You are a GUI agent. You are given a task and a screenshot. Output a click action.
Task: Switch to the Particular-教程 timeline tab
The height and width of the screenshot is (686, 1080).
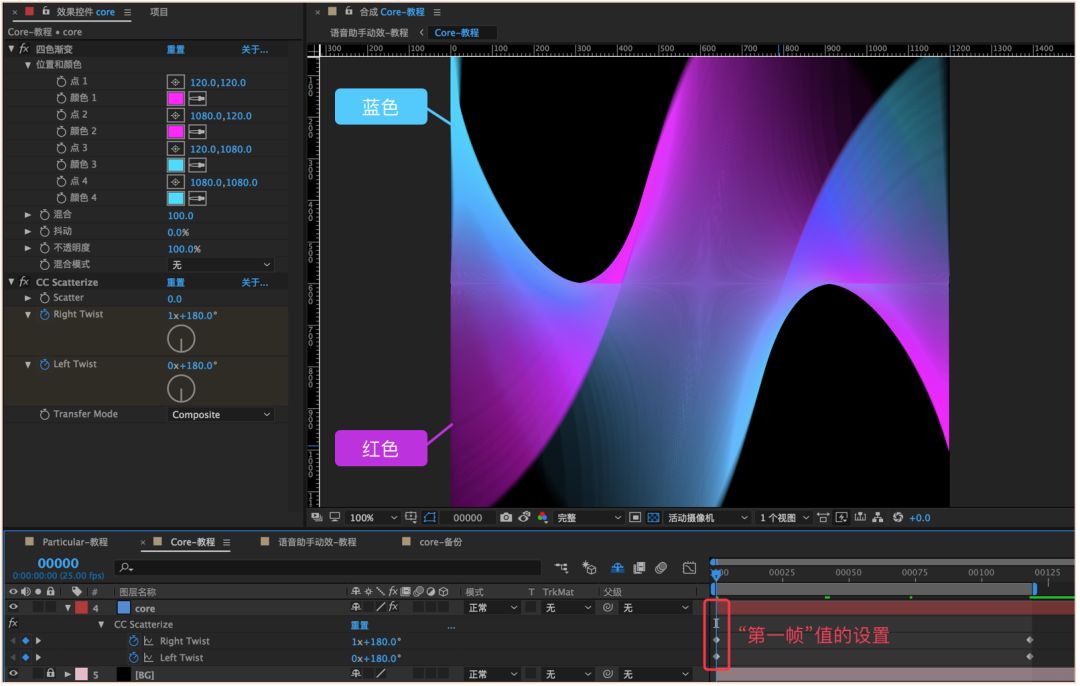coord(74,542)
